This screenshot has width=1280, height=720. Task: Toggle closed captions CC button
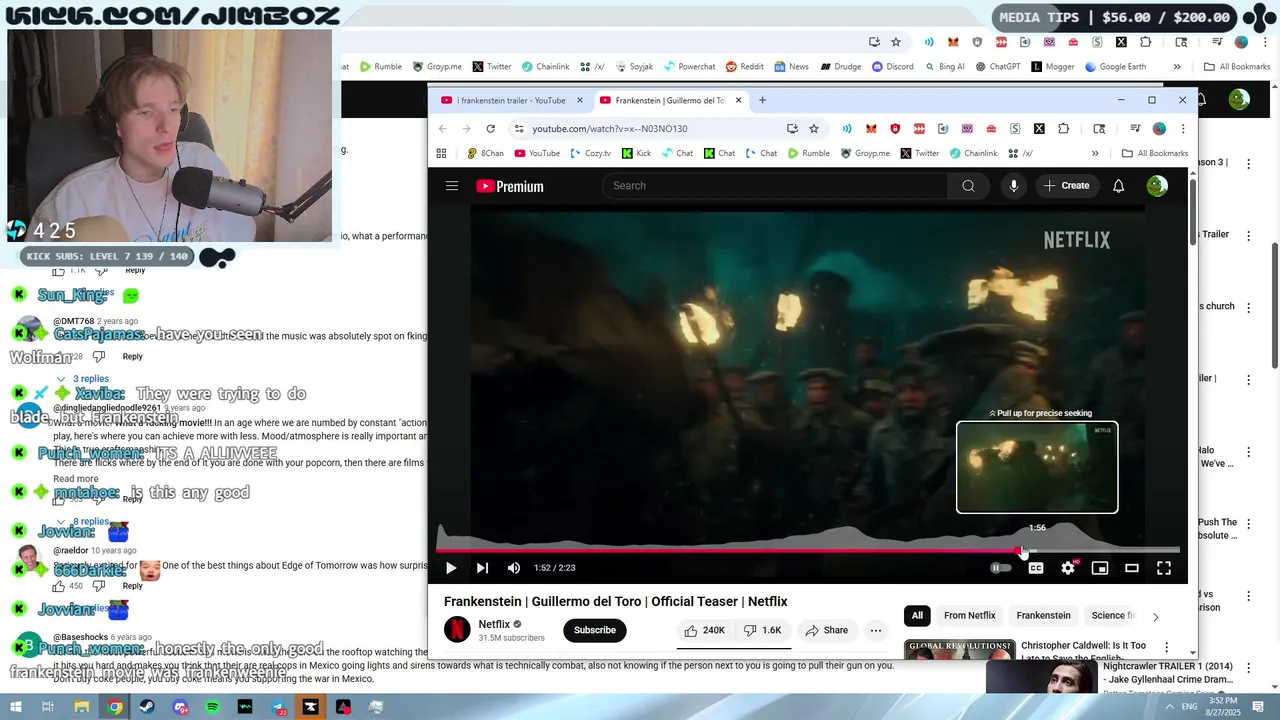point(1036,568)
